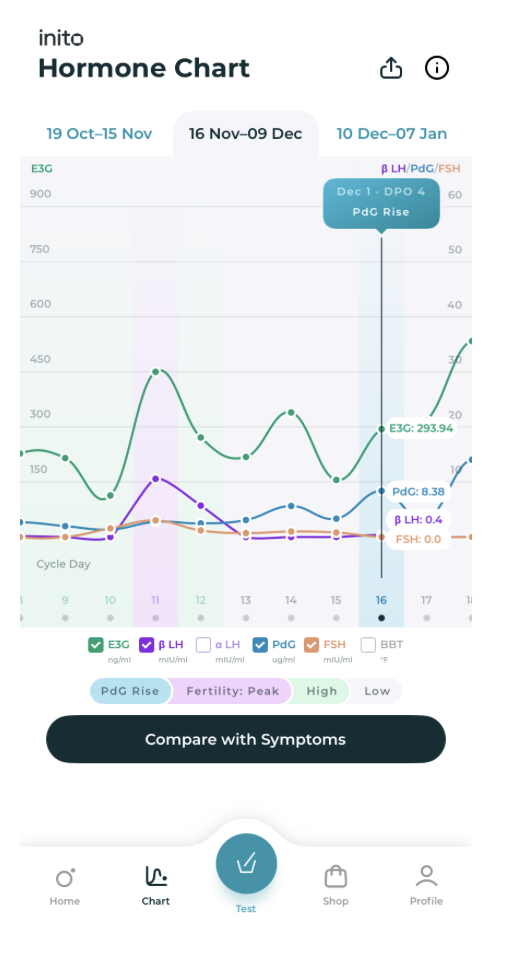Open the Profile person icon

426,876
